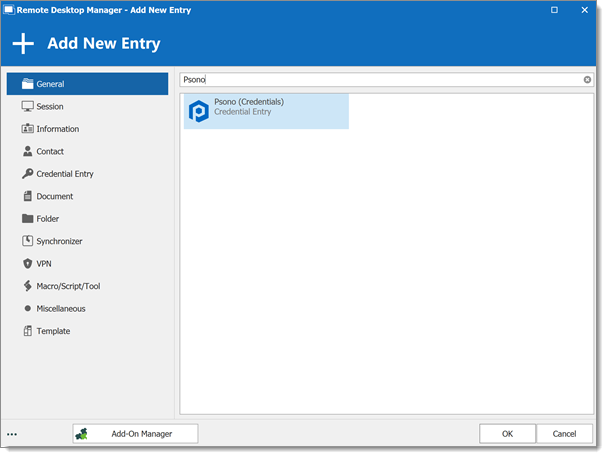
Task: Clear the search field with the X icon
Action: [587, 80]
